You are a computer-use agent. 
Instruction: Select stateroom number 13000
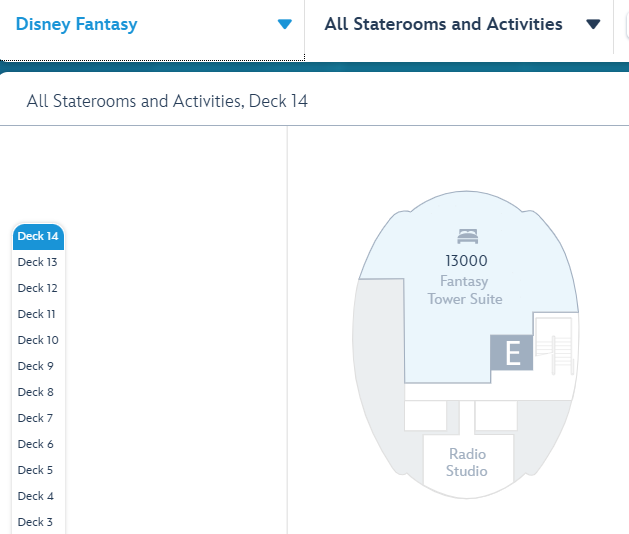(x=466, y=261)
